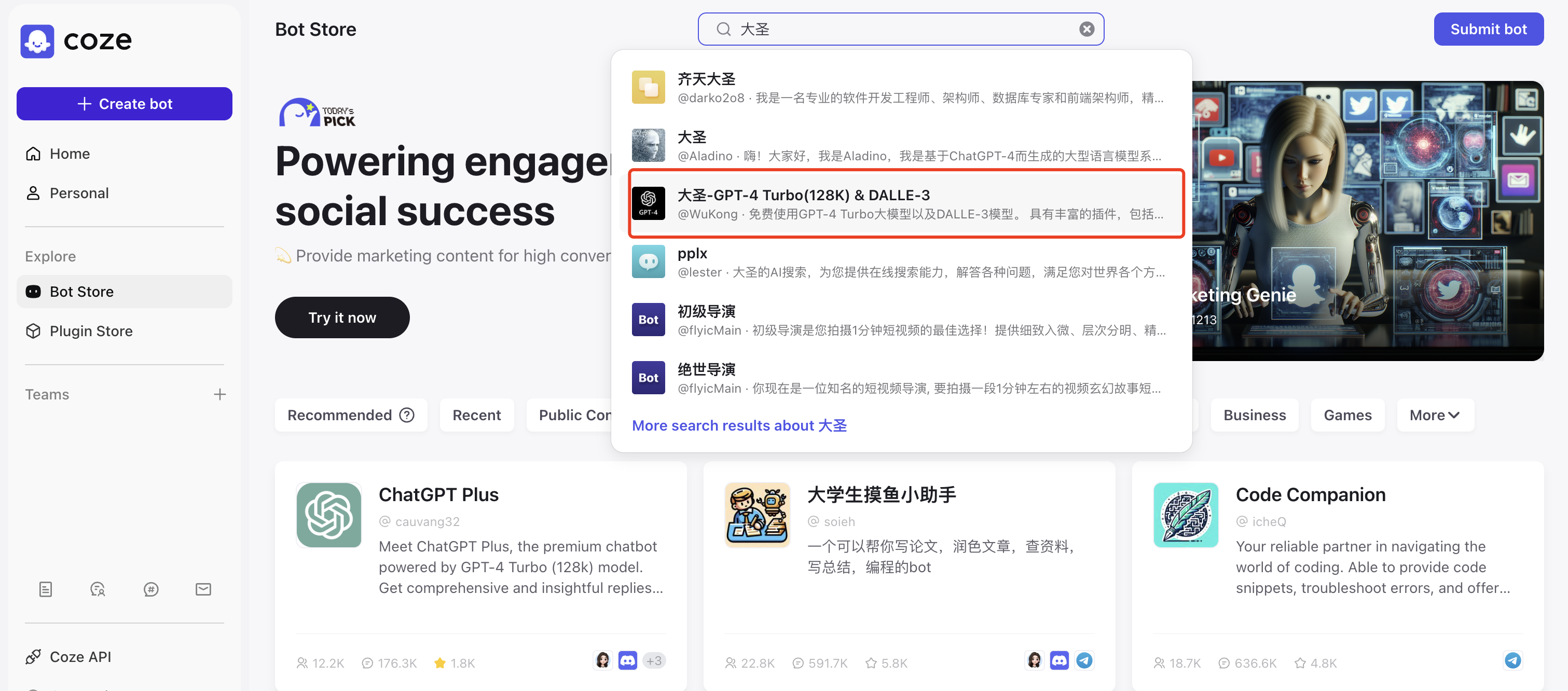
Task: Click the Discord icon on the ChatGPT Plus card
Action: pos(628,660)
